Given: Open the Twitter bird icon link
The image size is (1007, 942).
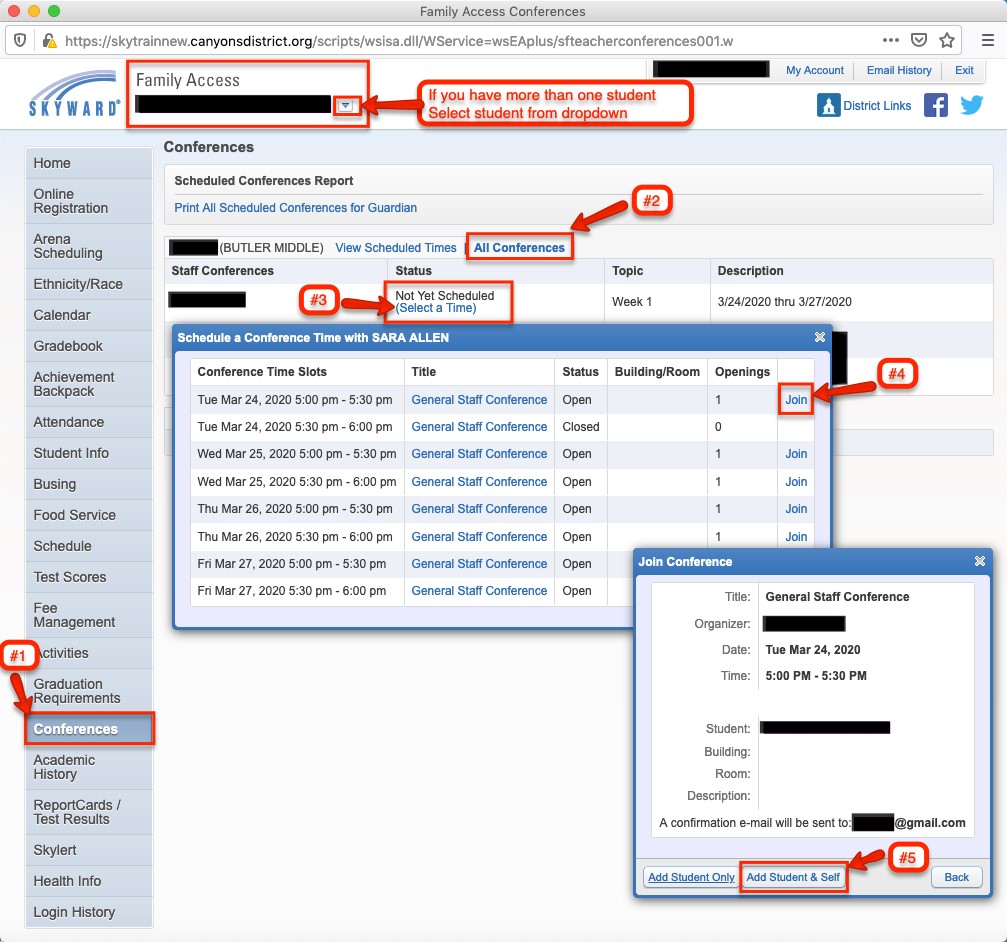Looking at the screenshot, I should 972,106.
